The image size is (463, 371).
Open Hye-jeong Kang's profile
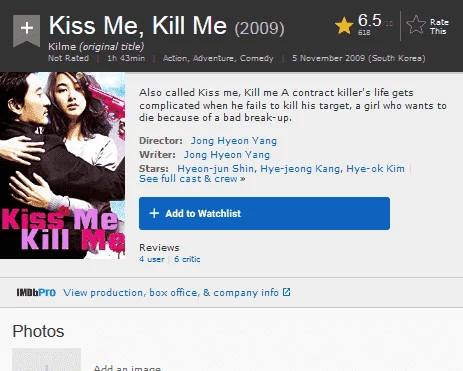300,169
